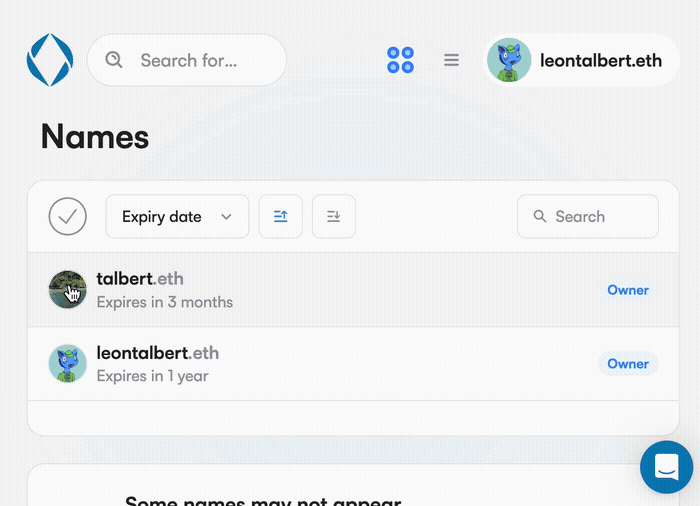Screen dimensions: 700x506
Task: Sort names in ascending order
Action: click(281, 216)
